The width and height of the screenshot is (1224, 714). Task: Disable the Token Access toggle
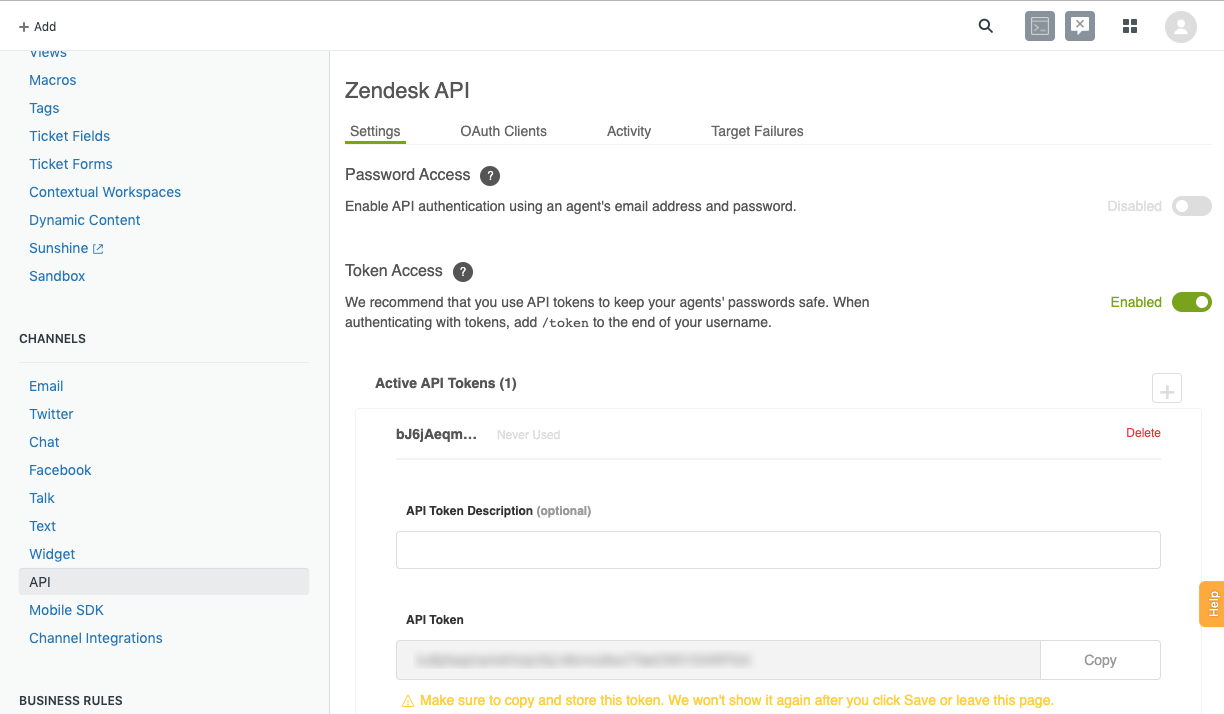point(1192,302)
